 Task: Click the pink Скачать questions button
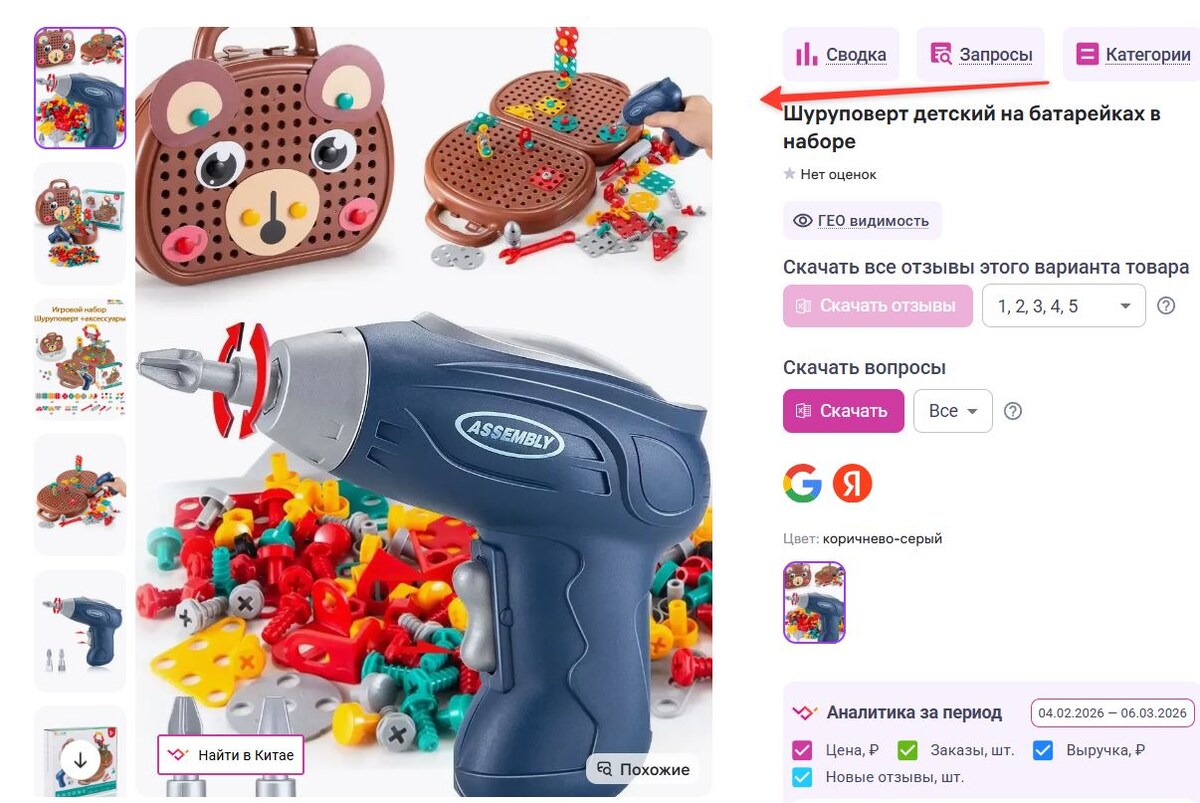click(844, 411)
